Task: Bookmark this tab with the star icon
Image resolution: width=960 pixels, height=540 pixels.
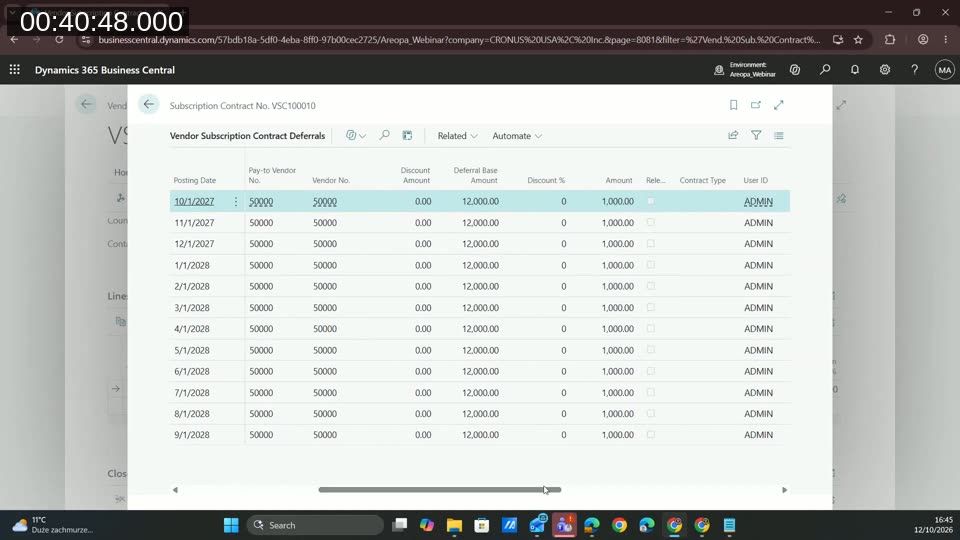Action: click(858, 39)
